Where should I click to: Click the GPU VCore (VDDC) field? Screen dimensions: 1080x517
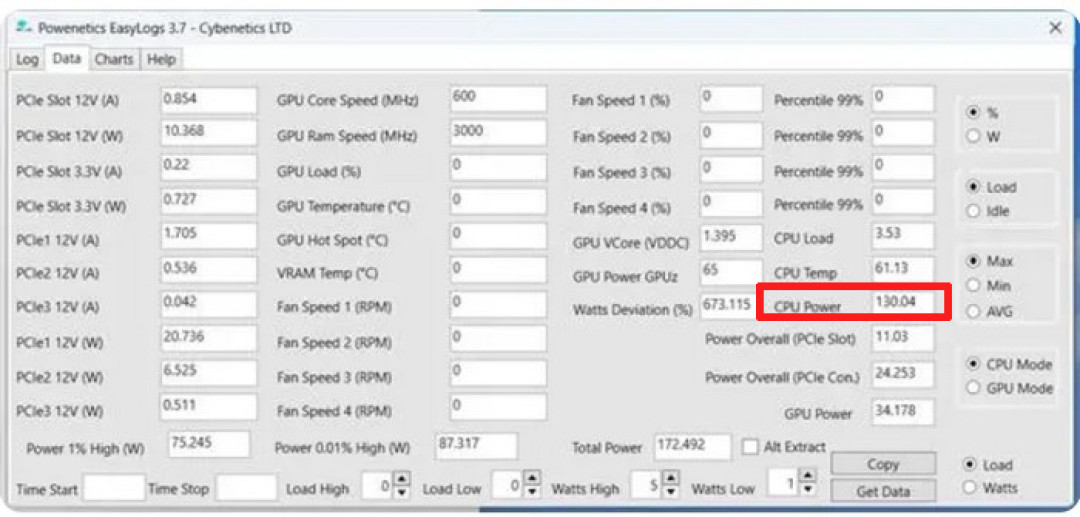point(731,238)
